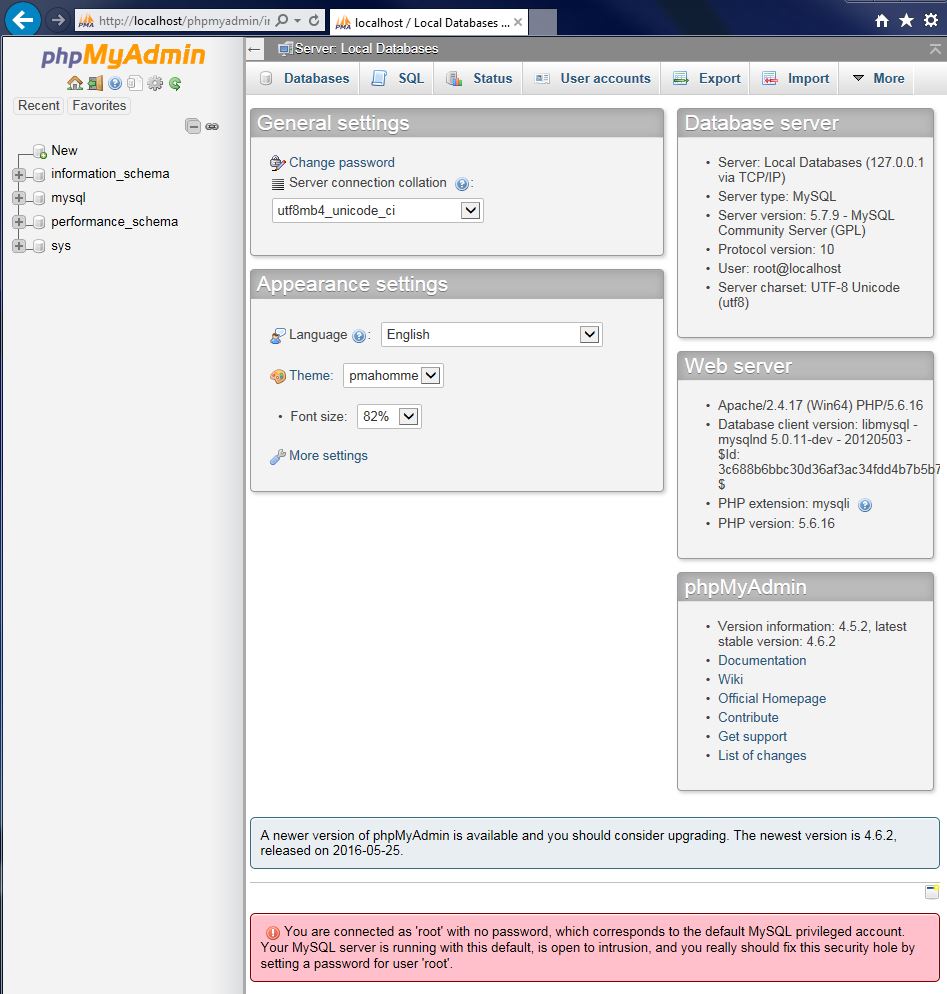The image size is (947, 994).
Task: Select sys database in the tree
Action: point(61,246)
